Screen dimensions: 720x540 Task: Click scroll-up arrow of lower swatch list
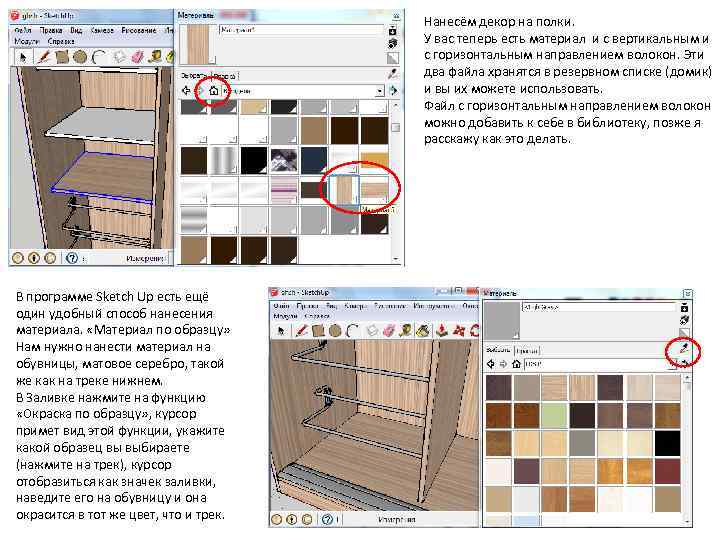(x=687, y=378)
